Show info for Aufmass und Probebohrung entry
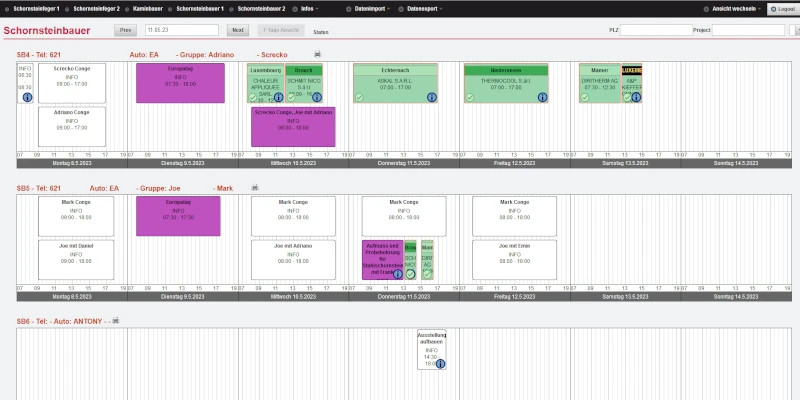The width and height of the screenshot is (800, 400). pyautogui.click(x=397, y=274)
